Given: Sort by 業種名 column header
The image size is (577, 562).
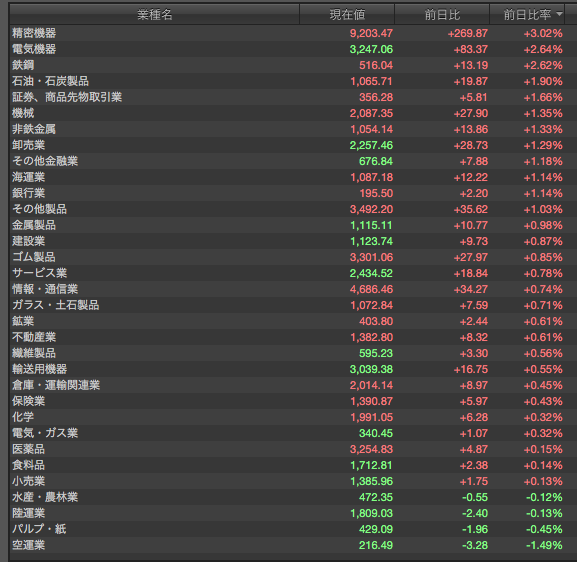Looking at the screenshot, I should tap(155, 14).
